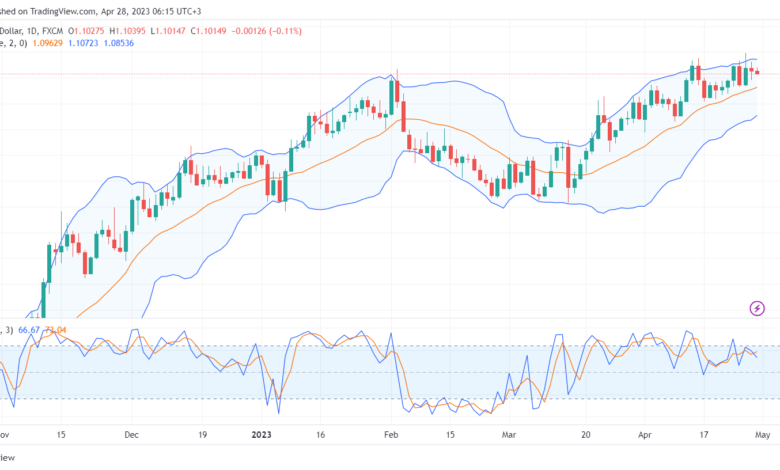Image resolution: width=780 pixels, height=470 pixels.
Task: Select the upper band value 1.10723
Action: pyautogui.click(x=83, y=43)
